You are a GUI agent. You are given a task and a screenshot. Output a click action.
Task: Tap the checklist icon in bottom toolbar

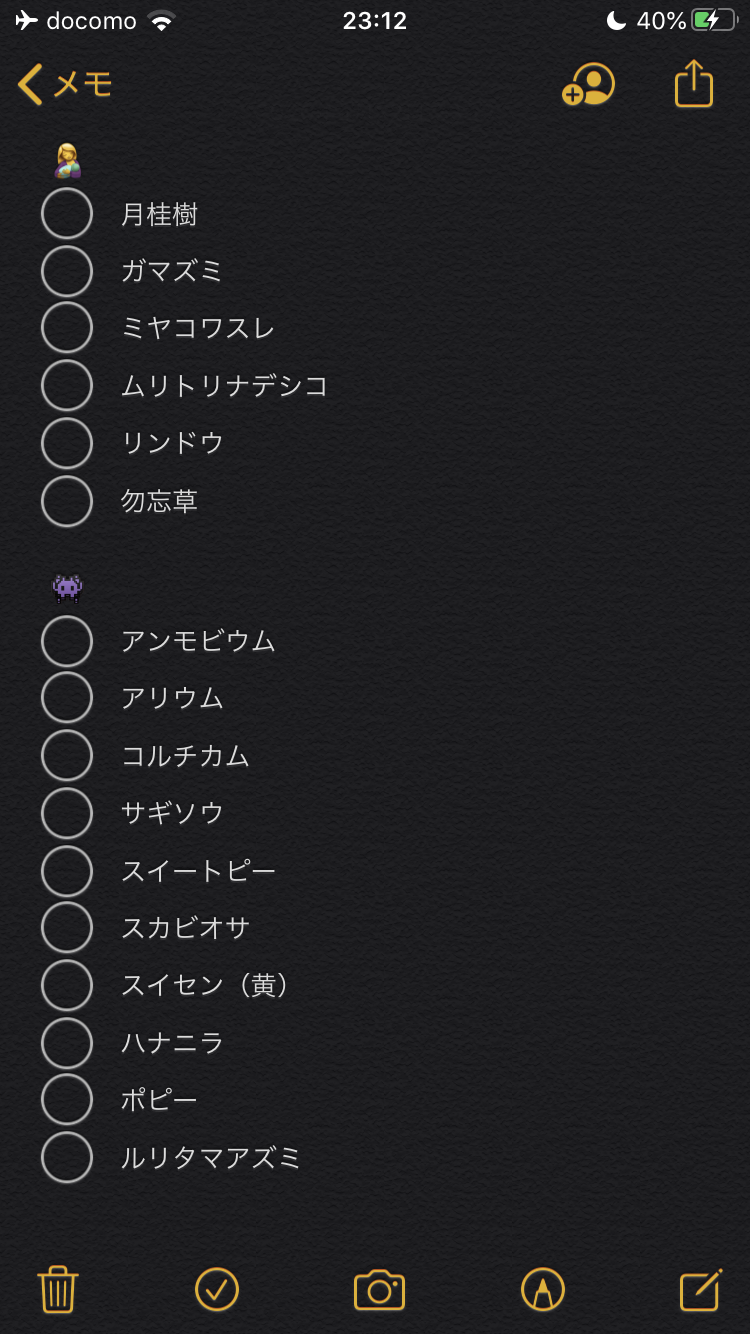(217, 1289)
